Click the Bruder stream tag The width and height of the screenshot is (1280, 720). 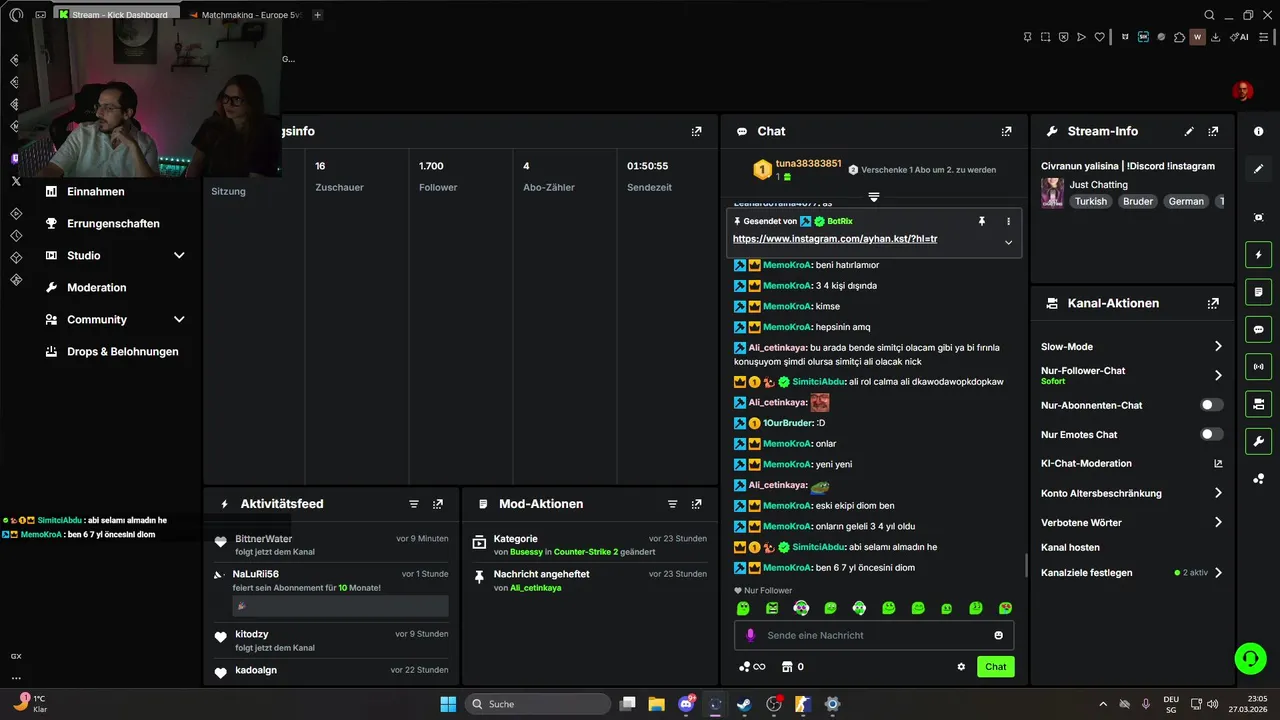coord(1138,201)
